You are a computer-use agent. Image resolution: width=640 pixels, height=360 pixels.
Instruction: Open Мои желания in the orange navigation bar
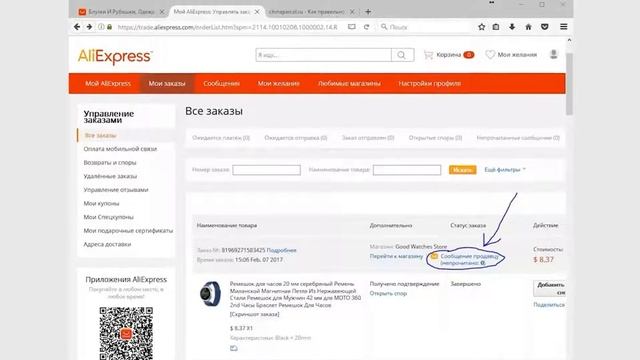[279, 84]
